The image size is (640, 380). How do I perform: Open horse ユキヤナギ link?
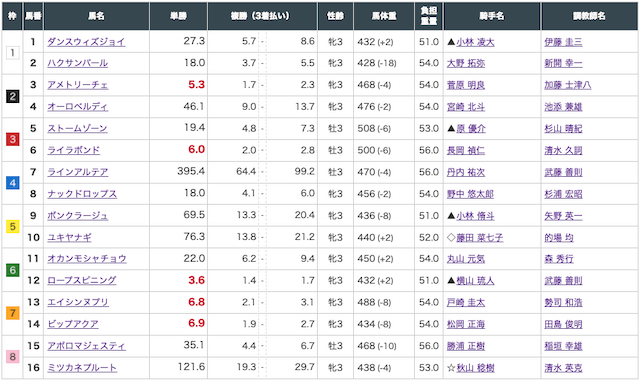(69, 237)
